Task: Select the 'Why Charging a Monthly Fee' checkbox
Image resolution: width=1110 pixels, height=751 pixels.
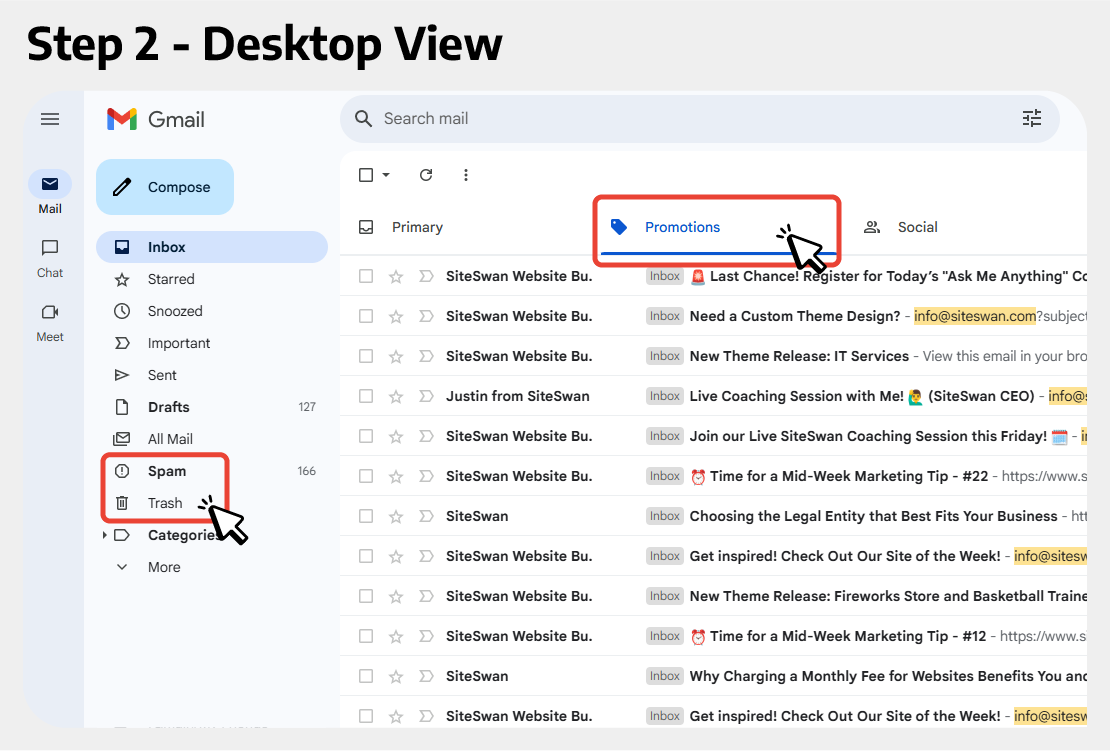Action: [366, 677]
